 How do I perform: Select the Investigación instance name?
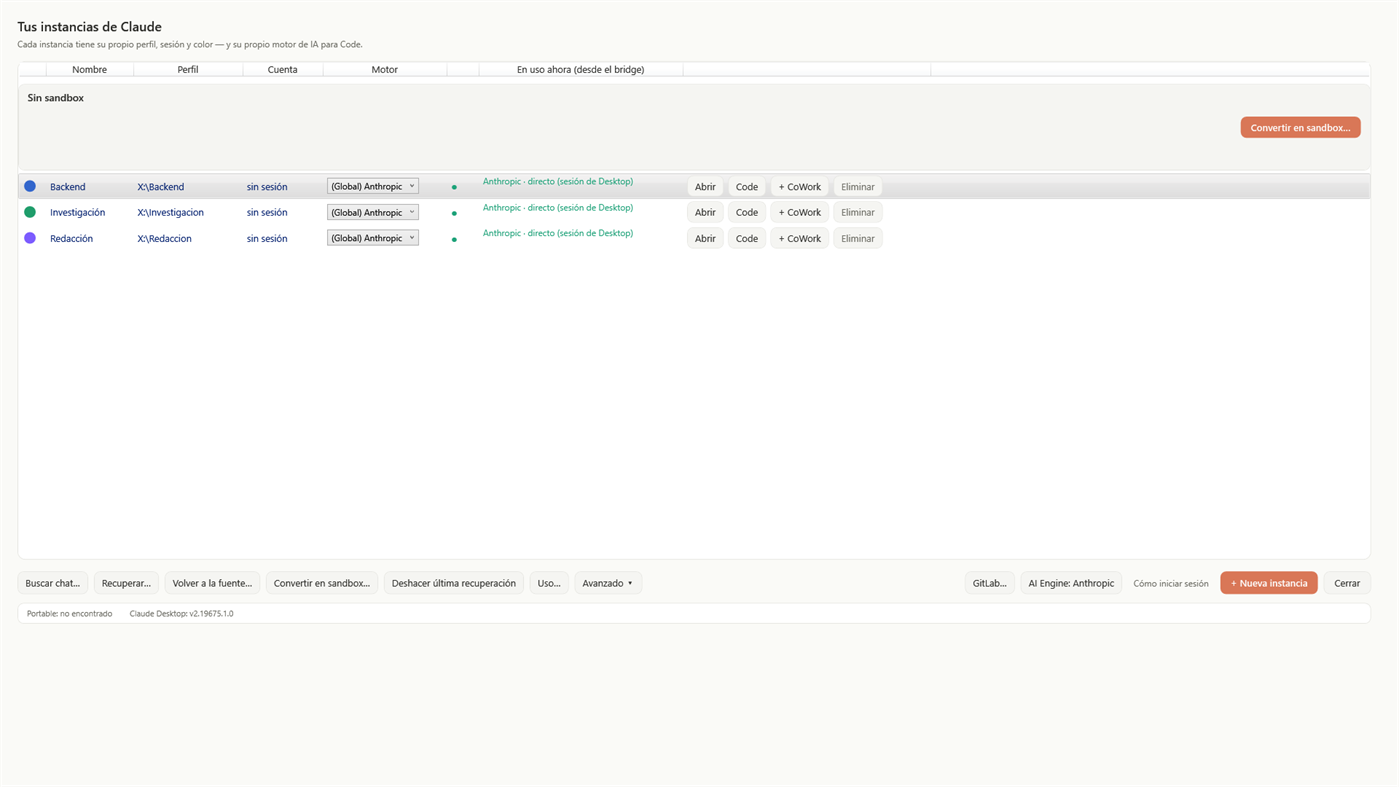77,212
